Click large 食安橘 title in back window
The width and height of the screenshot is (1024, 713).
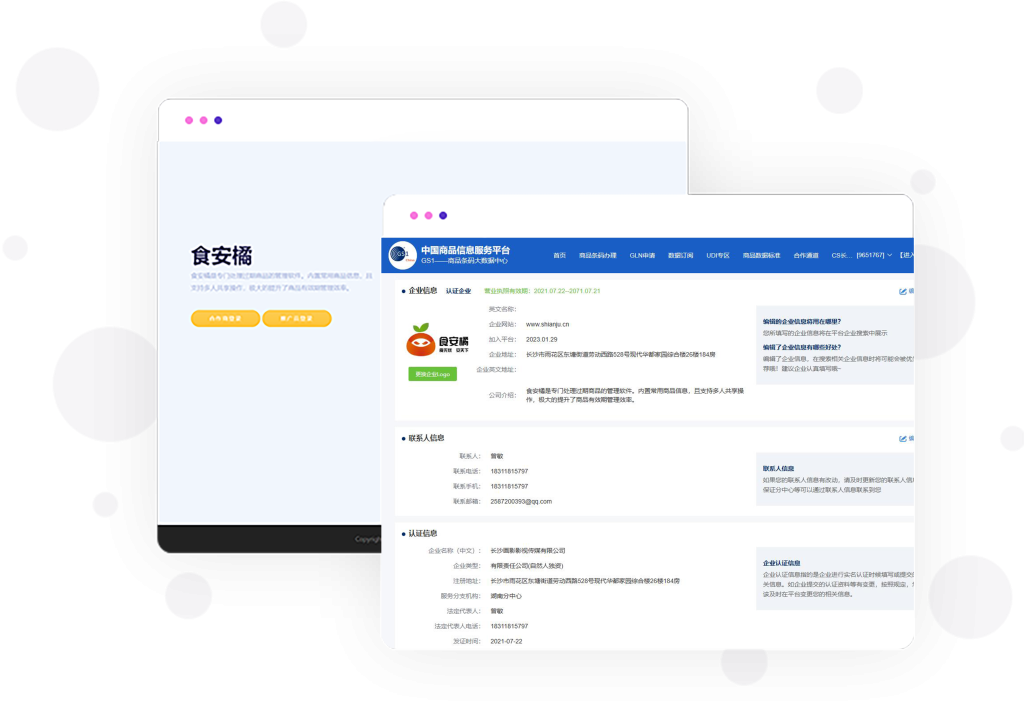click(x=221, y=255)
